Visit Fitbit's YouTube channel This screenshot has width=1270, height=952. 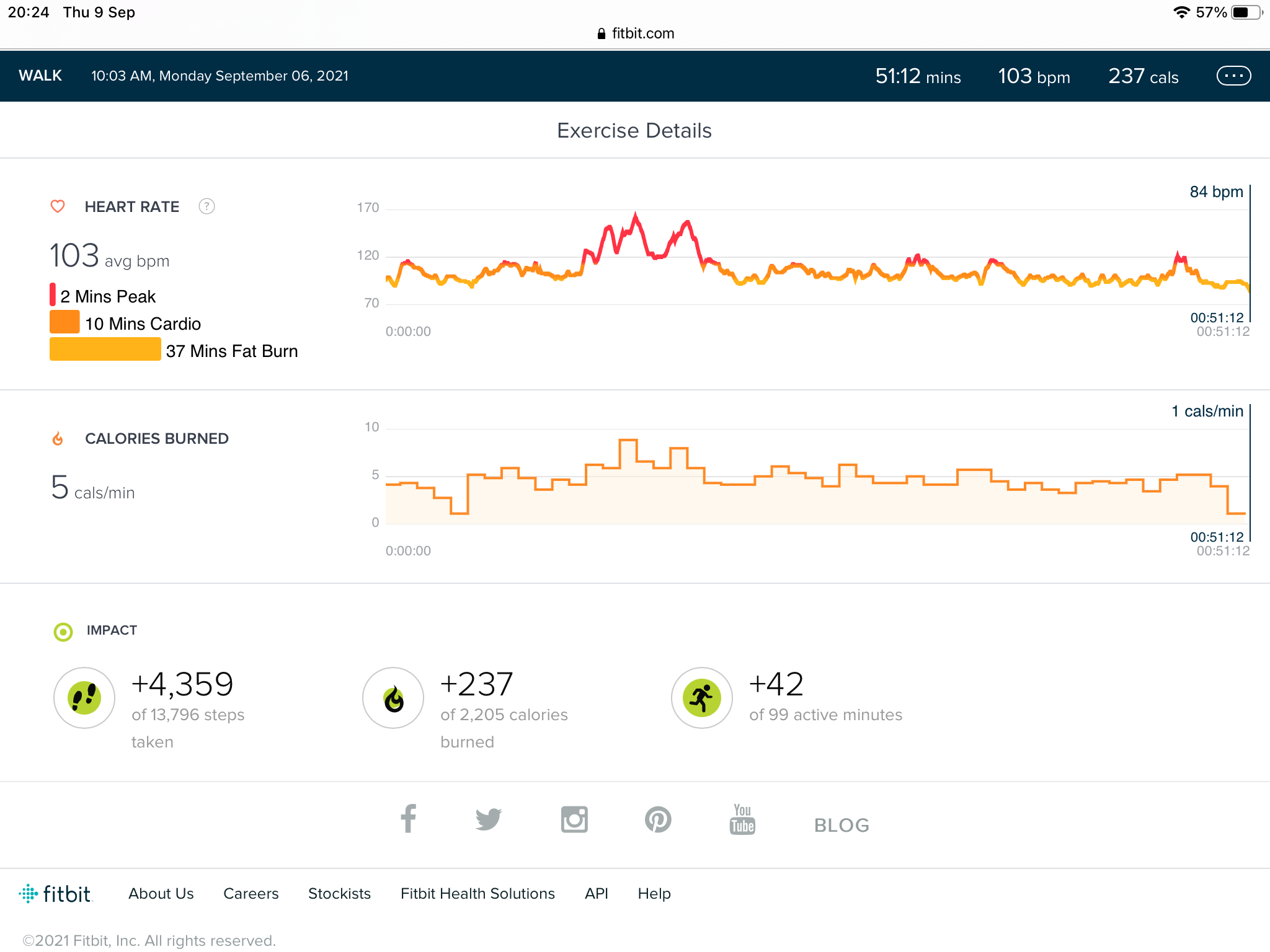click(742, 819)
